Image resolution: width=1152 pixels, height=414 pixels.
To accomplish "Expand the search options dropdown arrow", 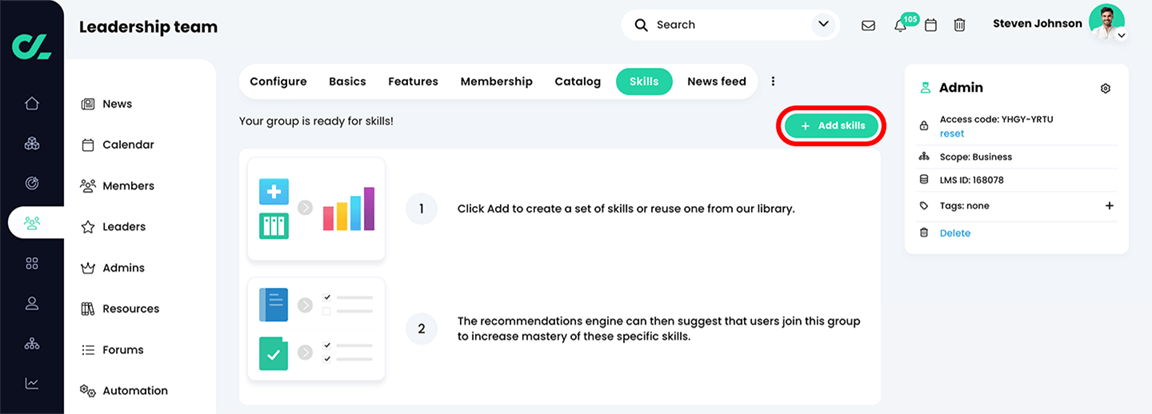I will (822, 25).
